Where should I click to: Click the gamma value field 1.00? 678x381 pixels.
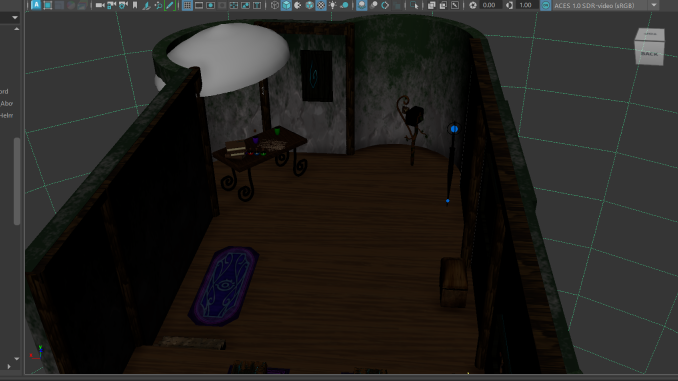click(x=525, y=5)
